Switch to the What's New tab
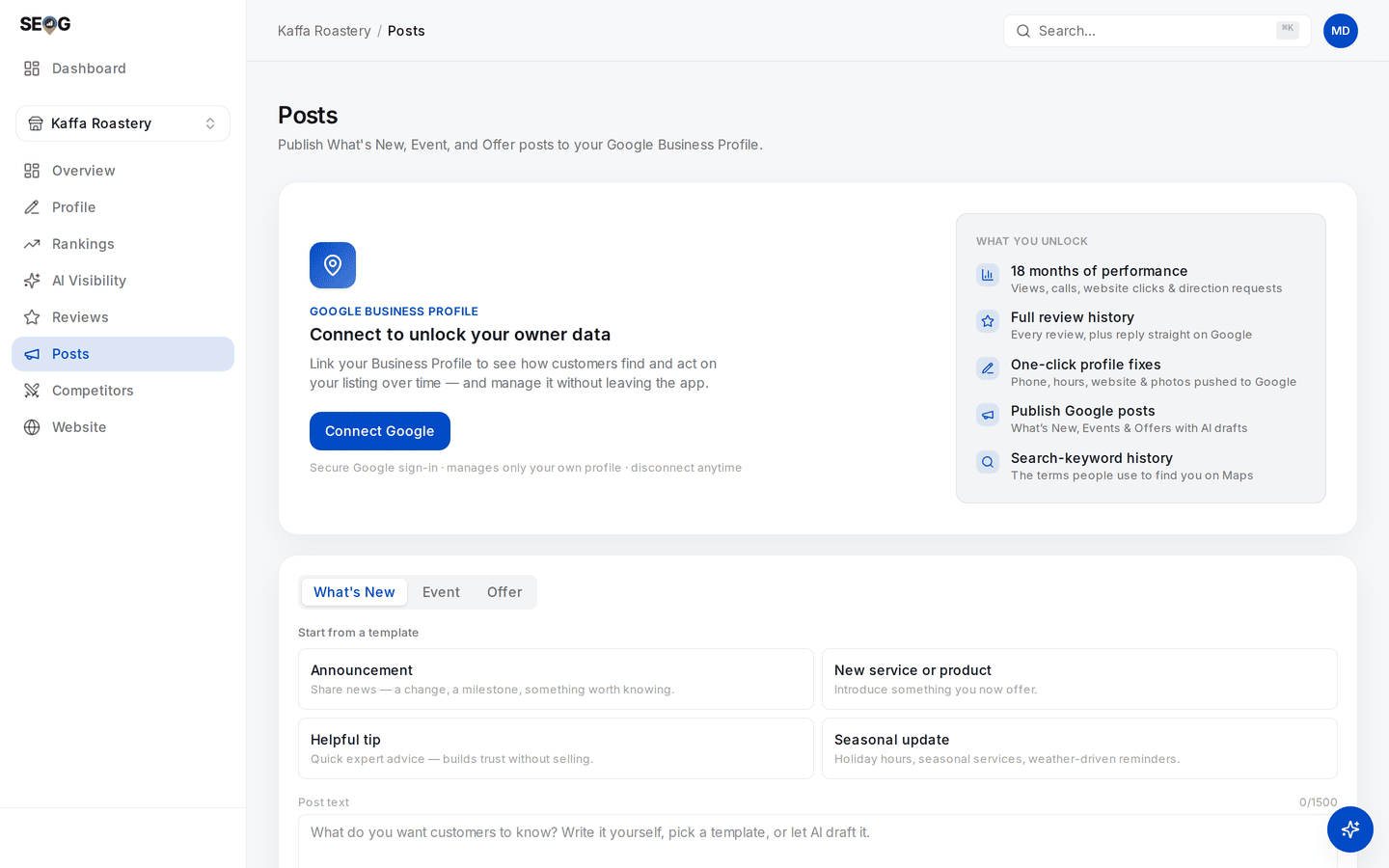Image resolution: width=1389 pixels, height=868 pixels. click(x=354, y=592)
